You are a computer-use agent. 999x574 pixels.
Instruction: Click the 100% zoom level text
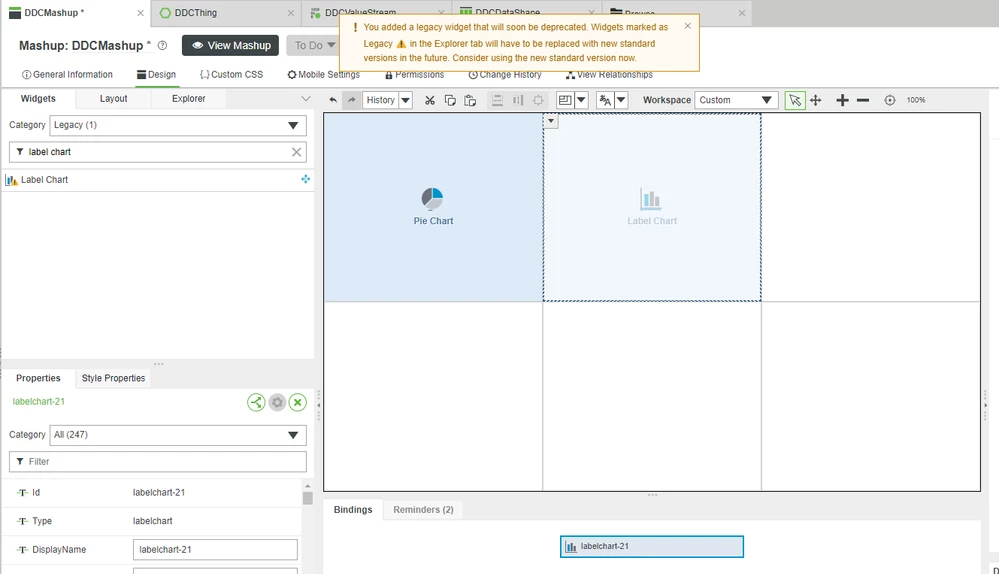coord(916,100)
